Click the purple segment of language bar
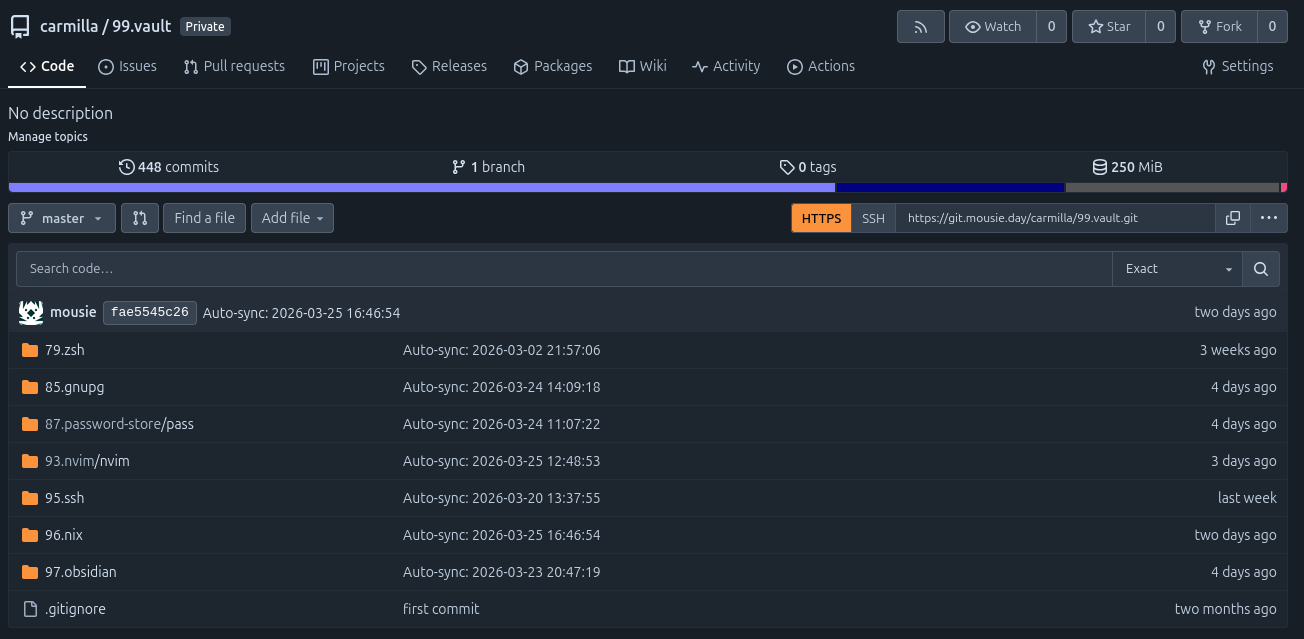The image size is (1304, 639). point(422,188)
